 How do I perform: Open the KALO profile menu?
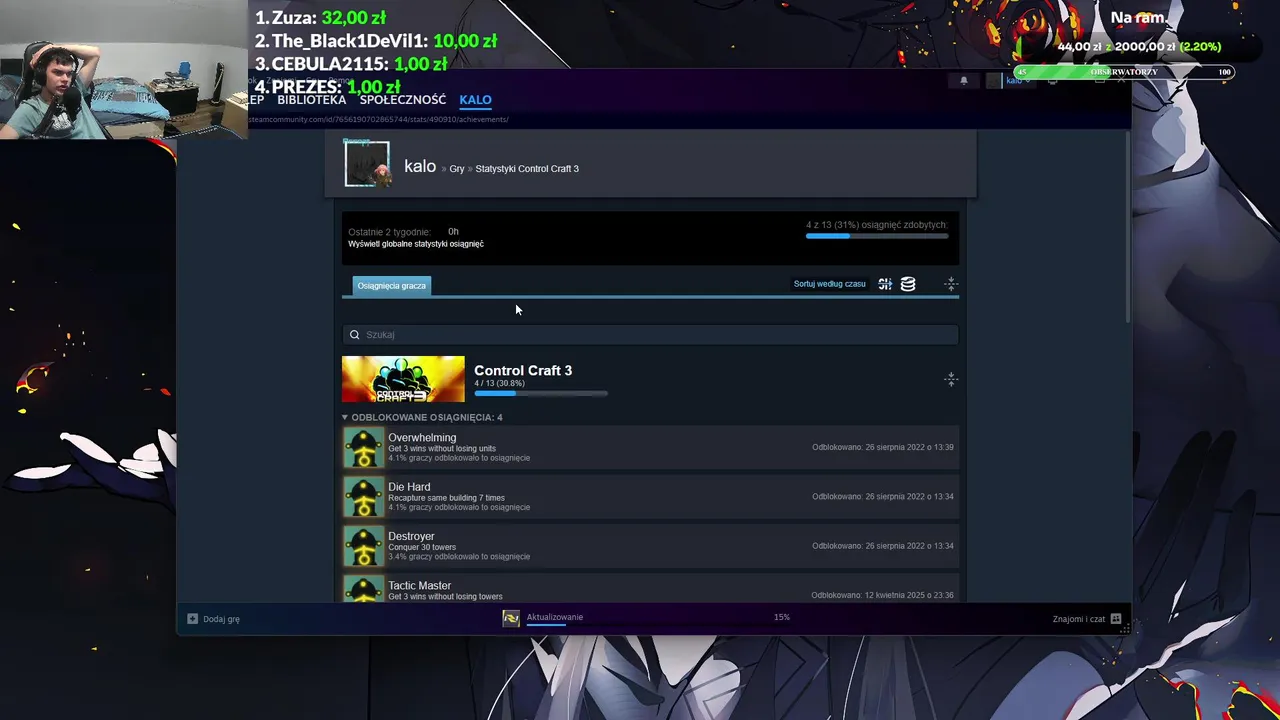[x=475, y=100]
